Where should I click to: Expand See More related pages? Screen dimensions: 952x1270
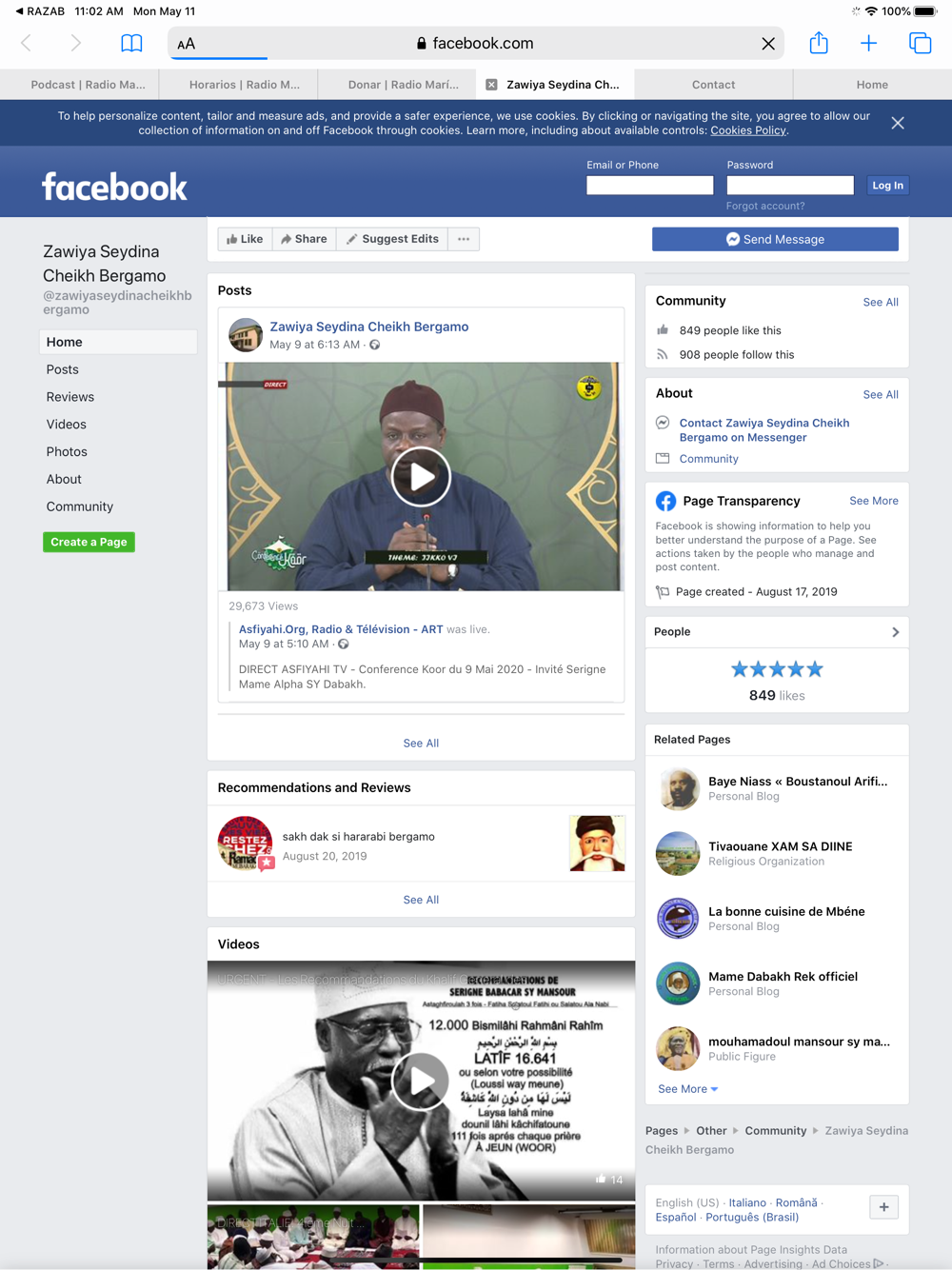[x=687, y=1089]
